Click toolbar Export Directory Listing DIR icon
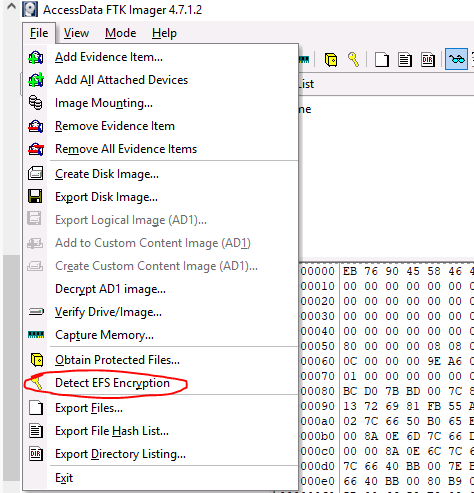Image resolution: width=474 pixels, height=493 pixels. pos(428,60)
